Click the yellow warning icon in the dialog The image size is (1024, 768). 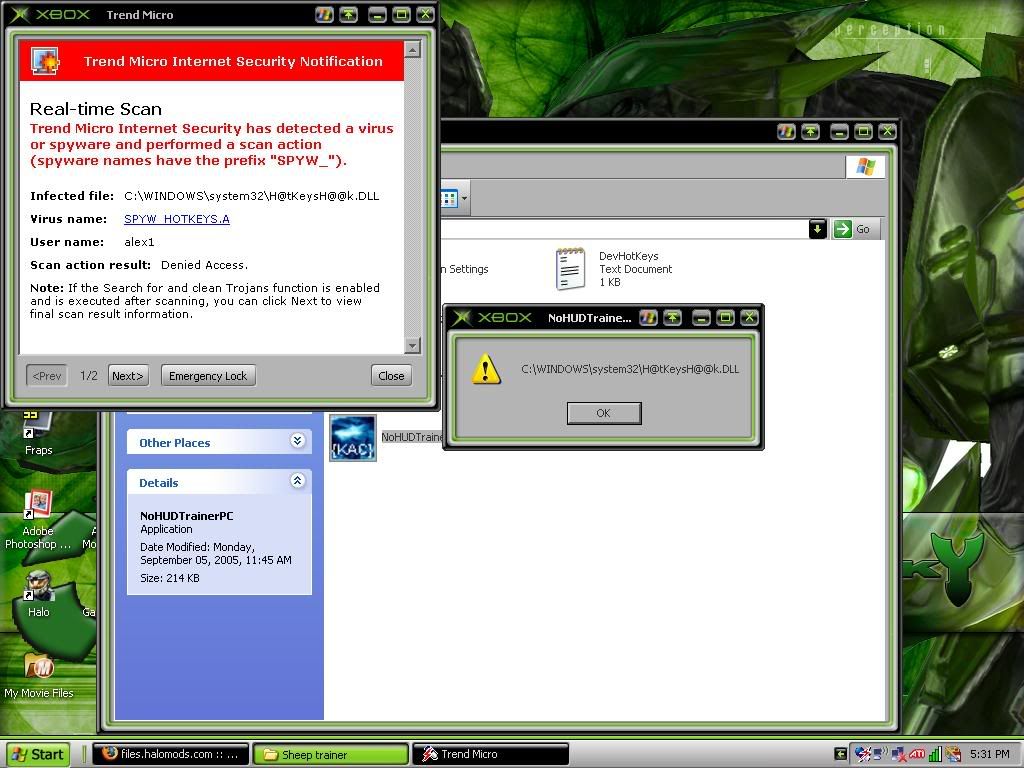coord(486,369)
